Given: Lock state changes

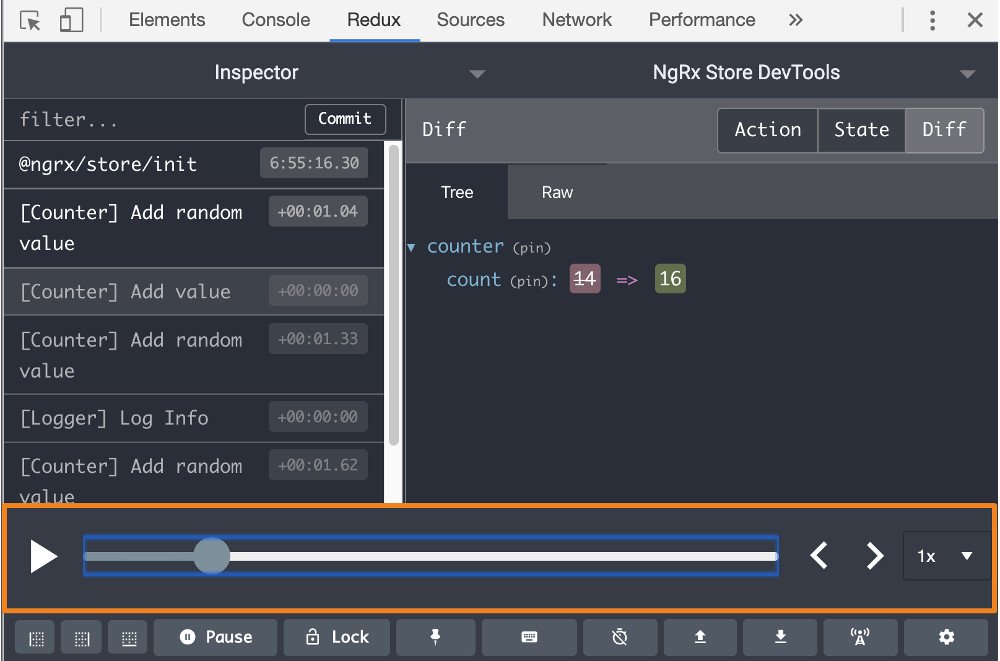Looking at the screenshot, I should coord(337,637).
